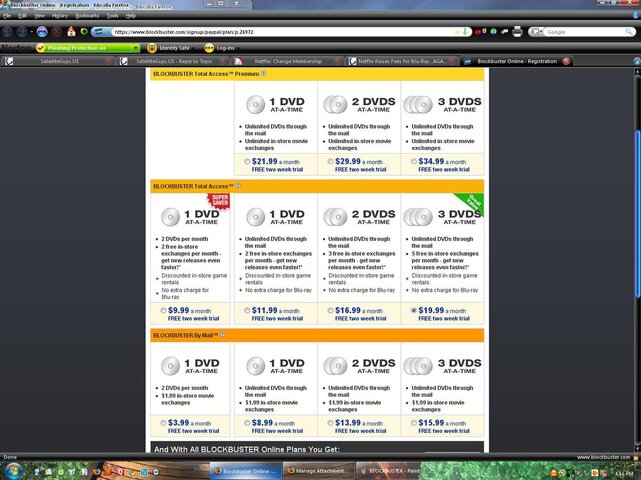641x480 pixels.
Task: Go back using the browser Back arrow
Action: [8, 32]
